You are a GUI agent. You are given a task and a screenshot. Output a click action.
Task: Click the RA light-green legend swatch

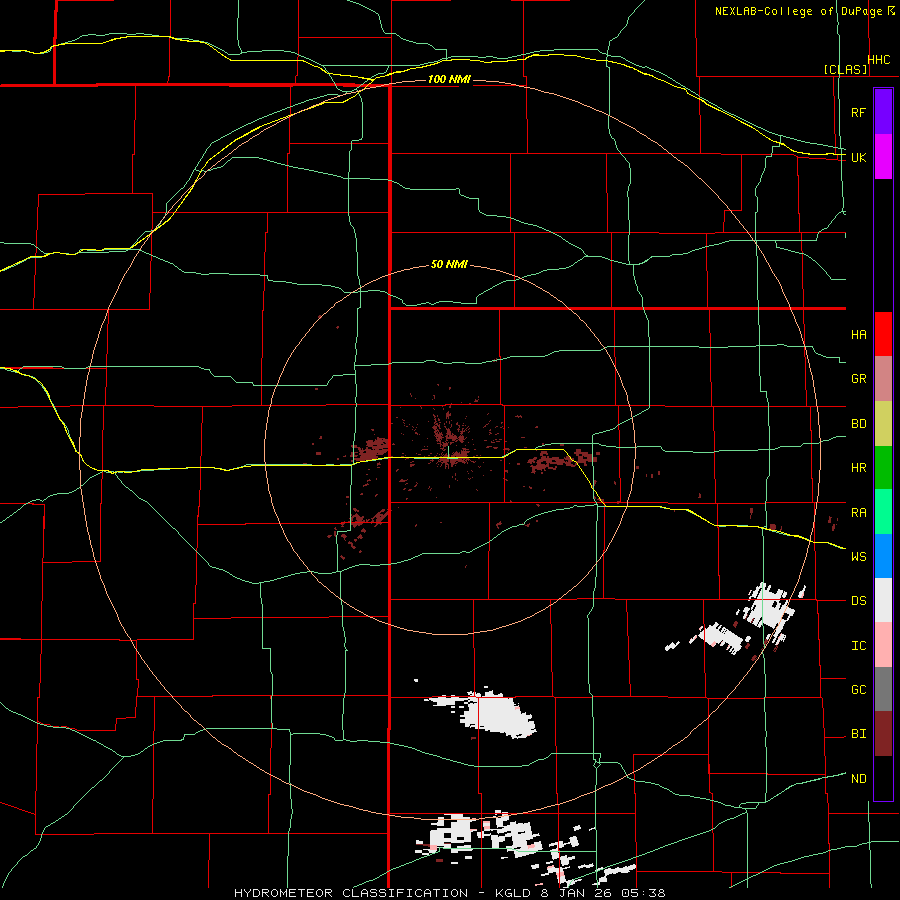pyautogui.click(x=883, y=512)
